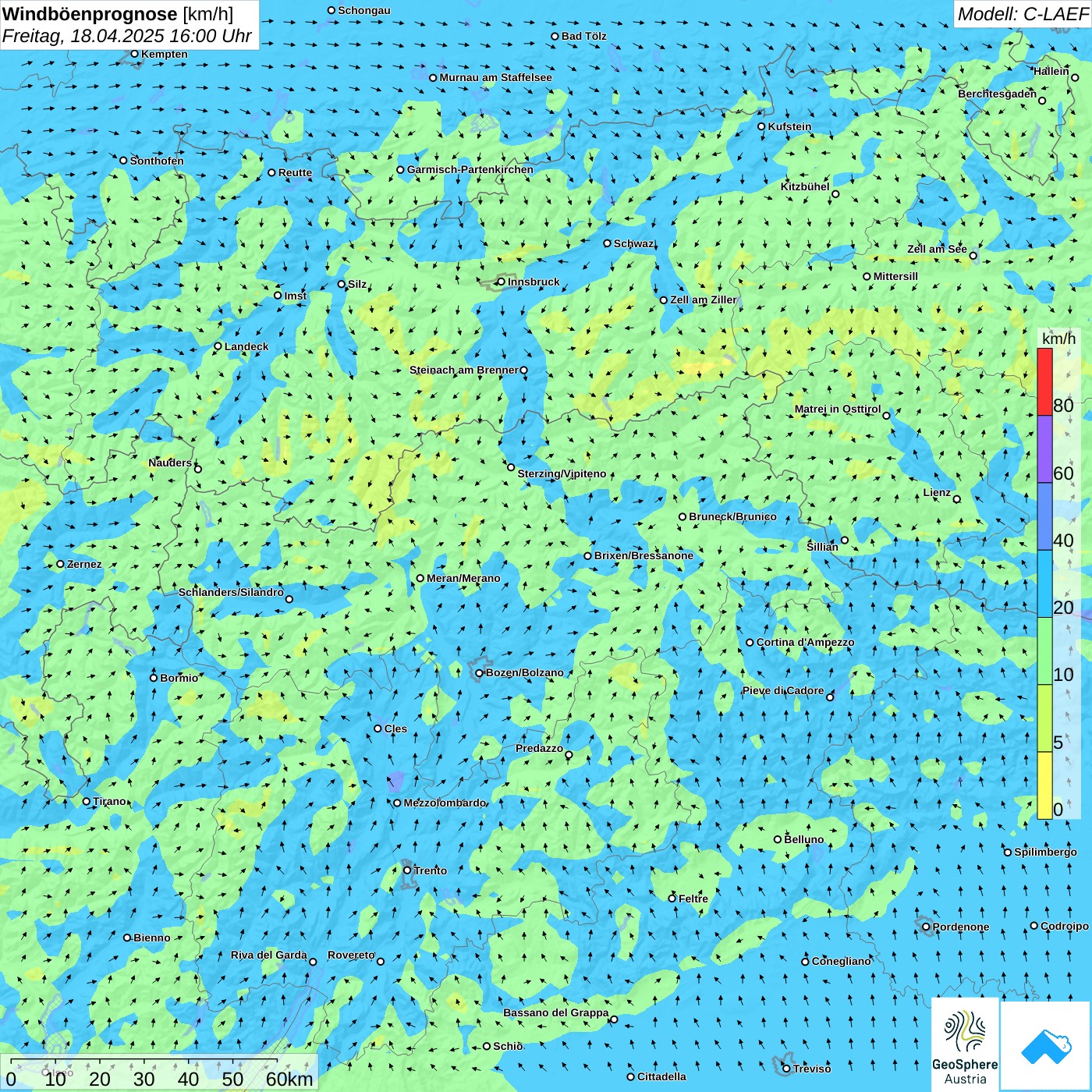Screen dimensions: 1092x1092
Task: Click the Trento city label
Action: (431, 870)
